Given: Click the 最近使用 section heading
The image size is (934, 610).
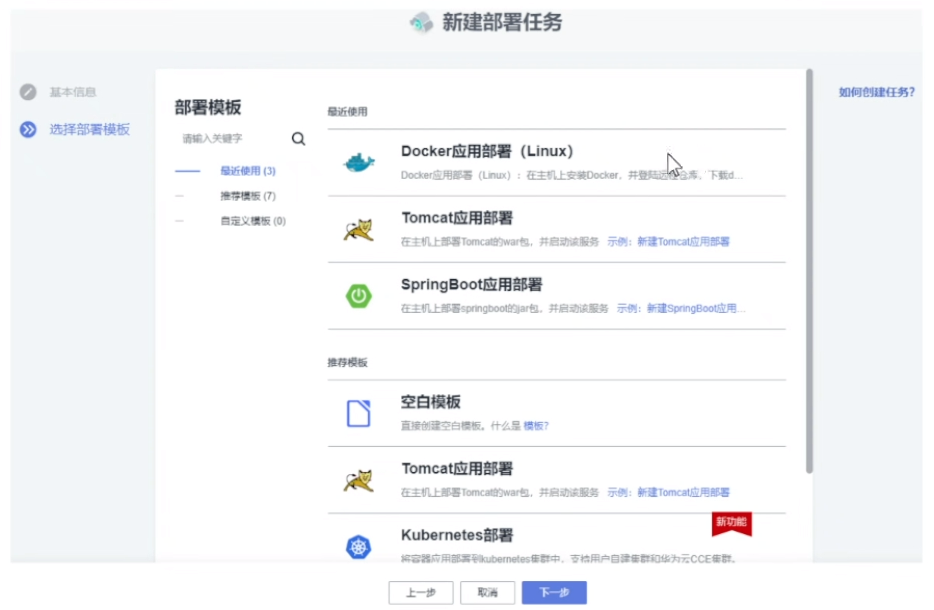Looking at the screenshot, I should (347, 111).
